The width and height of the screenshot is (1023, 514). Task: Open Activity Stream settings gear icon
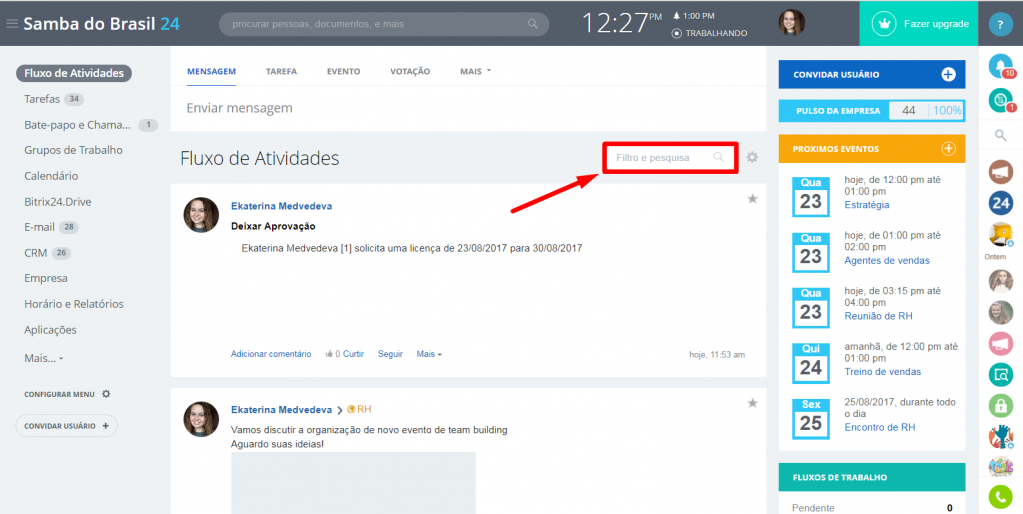pos(752,157)
